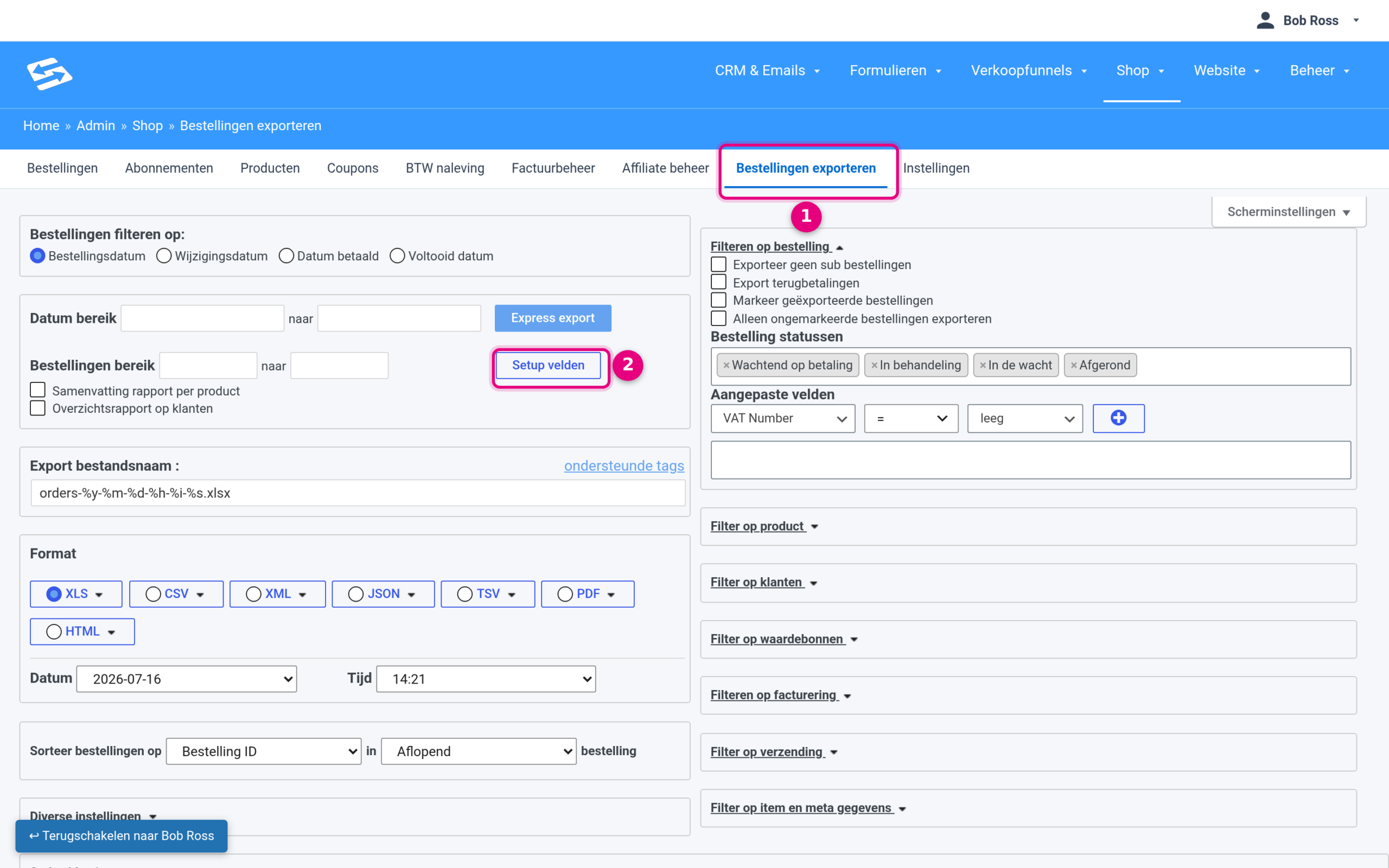1389x868 pixels.
Task: Click the Datum bereik start date field
Action: [x=202, y=318]
